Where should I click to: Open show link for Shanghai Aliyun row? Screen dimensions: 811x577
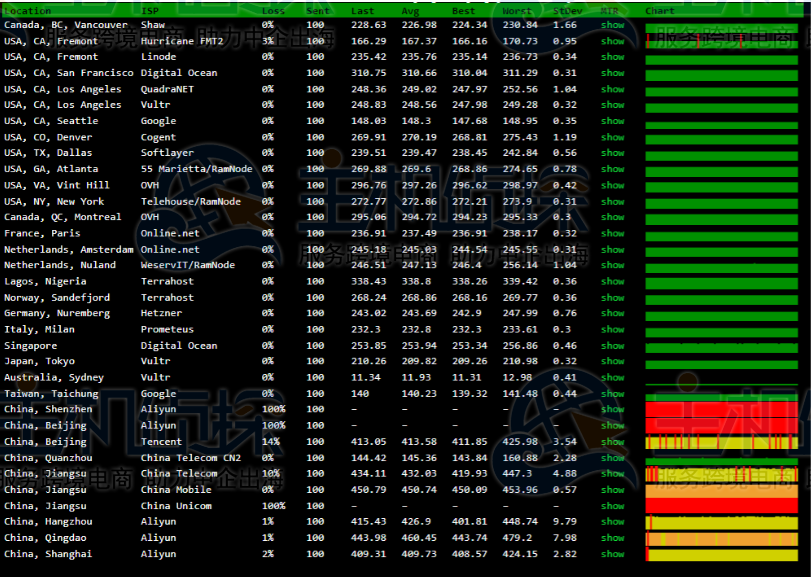pyautogui.click(x=612, y=553)
